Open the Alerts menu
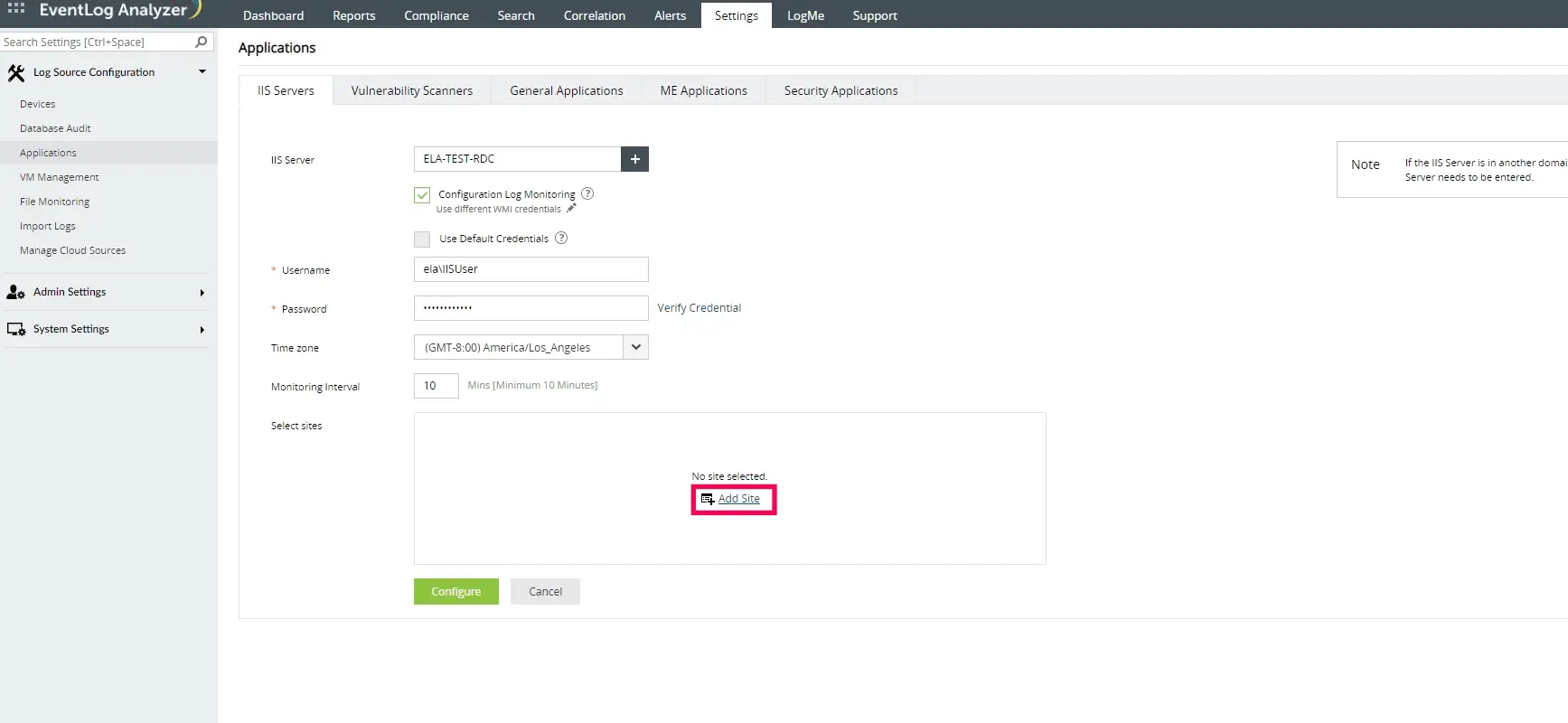Viewport: 1568px width, 723px height. [671, 15]
